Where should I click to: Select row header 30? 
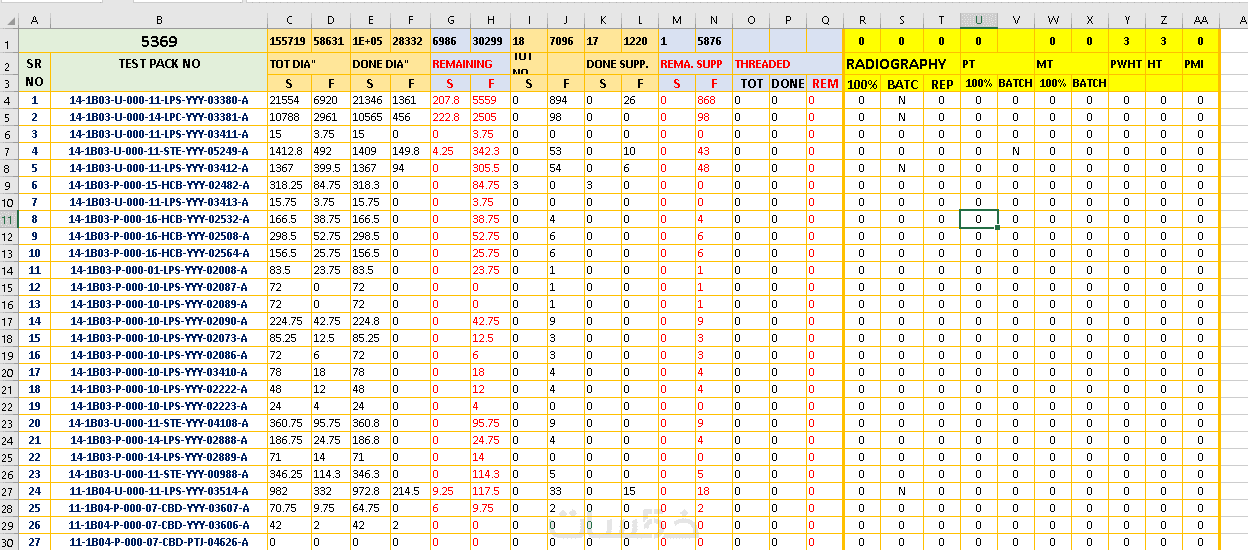pyautogui.click(x=9, y=542)
